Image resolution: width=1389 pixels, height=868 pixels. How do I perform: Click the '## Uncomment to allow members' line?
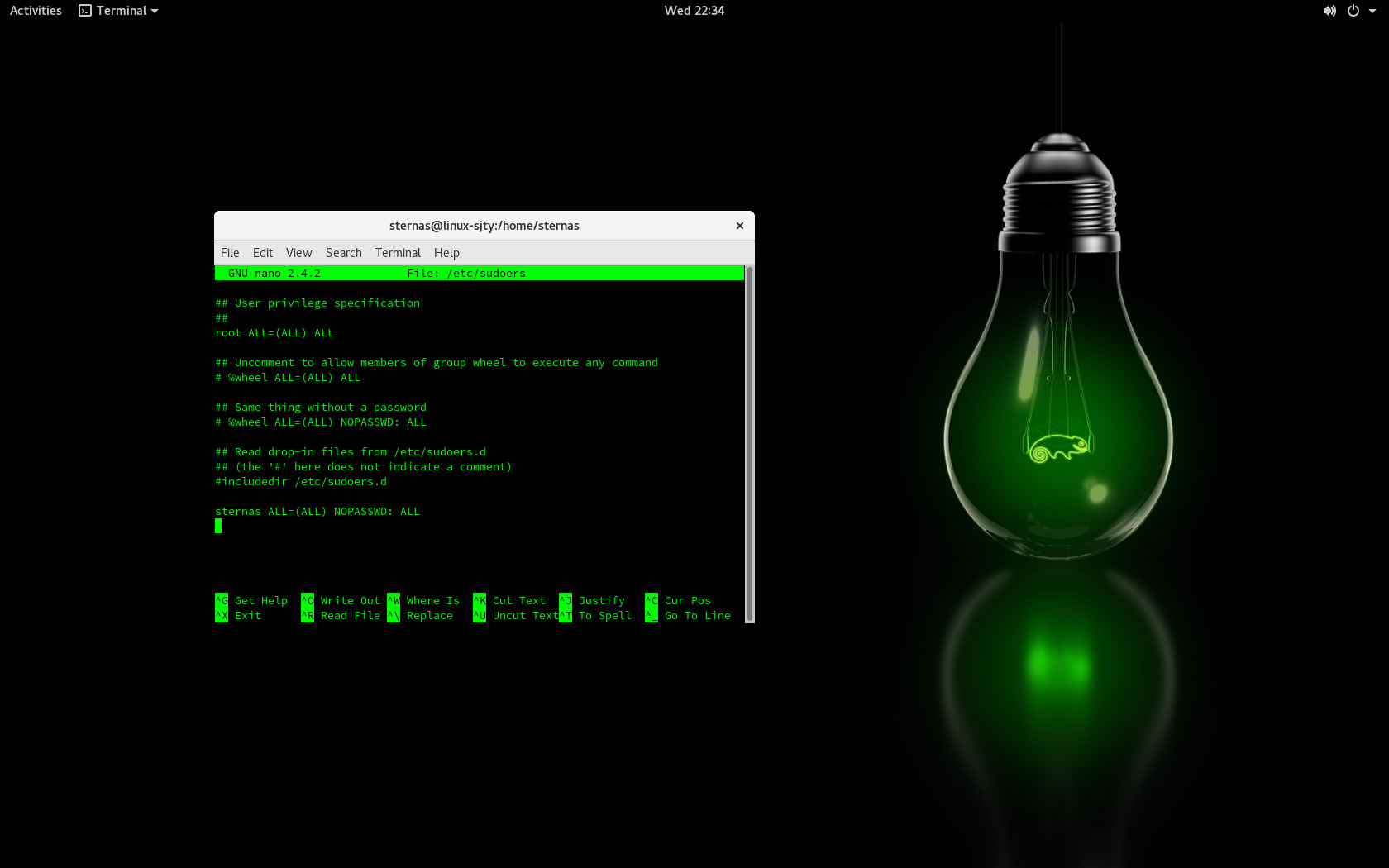click(x=437, y=363)
